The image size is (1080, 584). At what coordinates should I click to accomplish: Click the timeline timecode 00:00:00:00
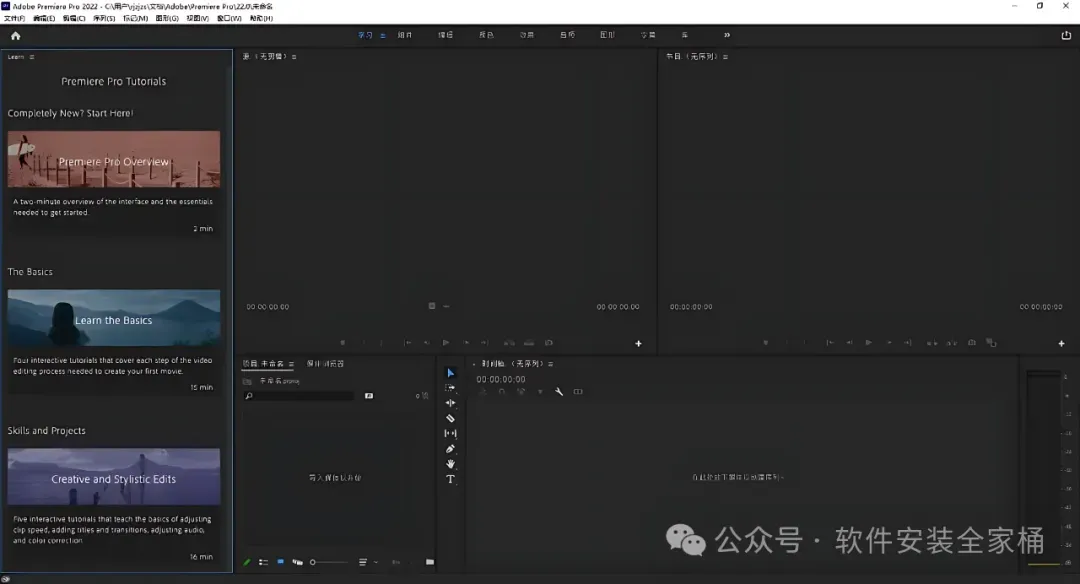(x=501, y=379)
